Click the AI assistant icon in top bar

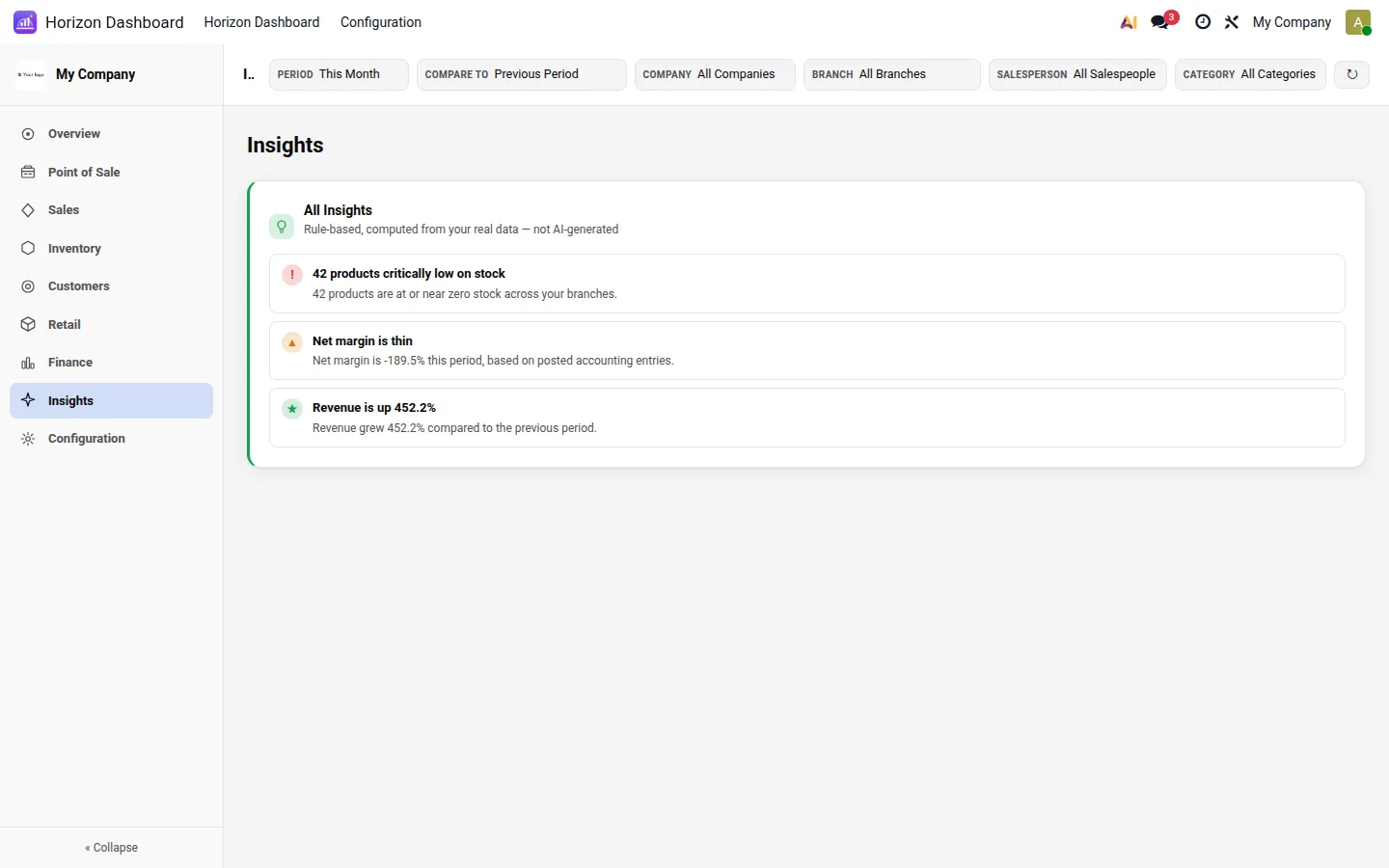pyautogui.click(x=1129, y=22)
